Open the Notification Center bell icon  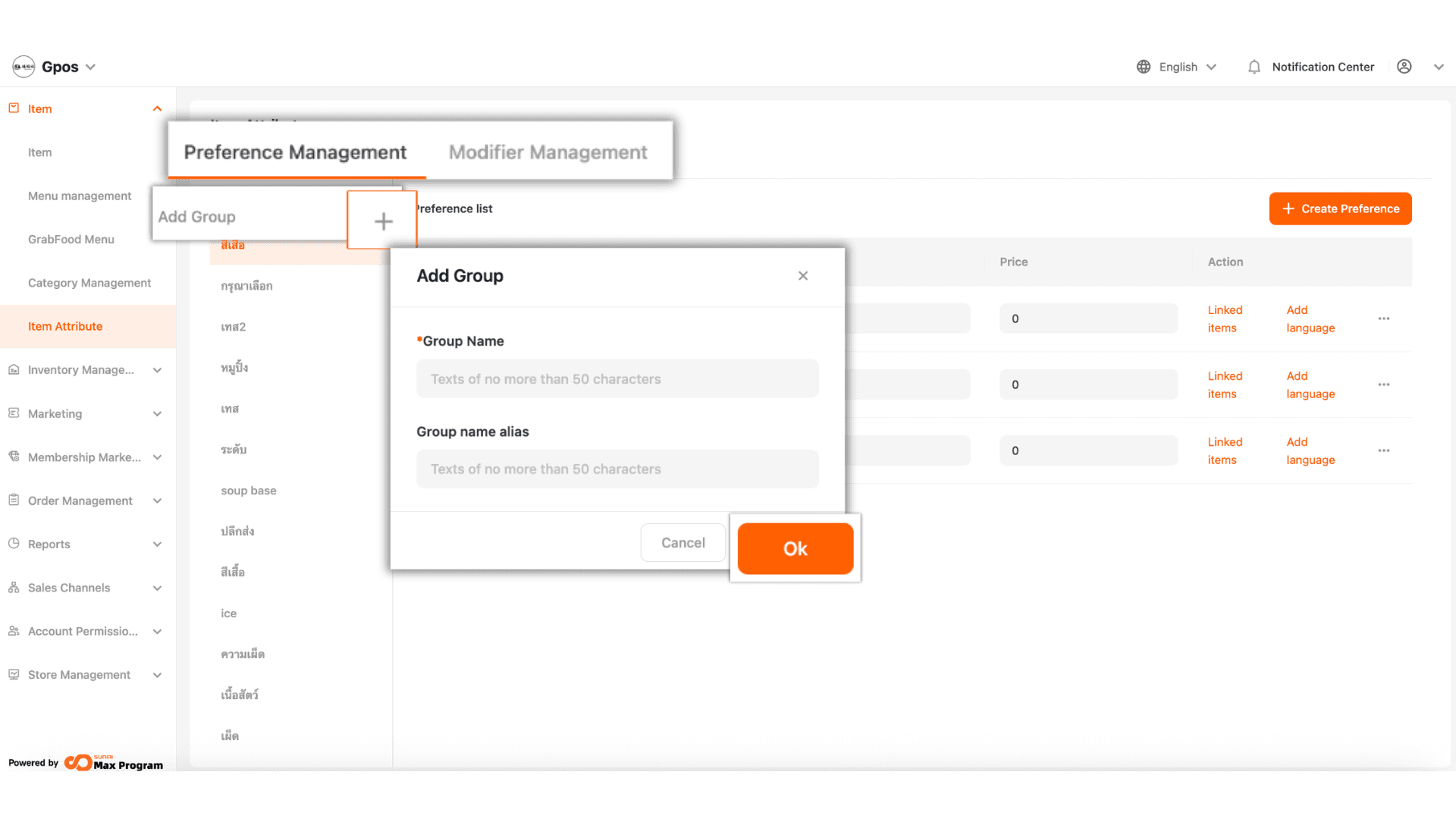click(1254, 67)
